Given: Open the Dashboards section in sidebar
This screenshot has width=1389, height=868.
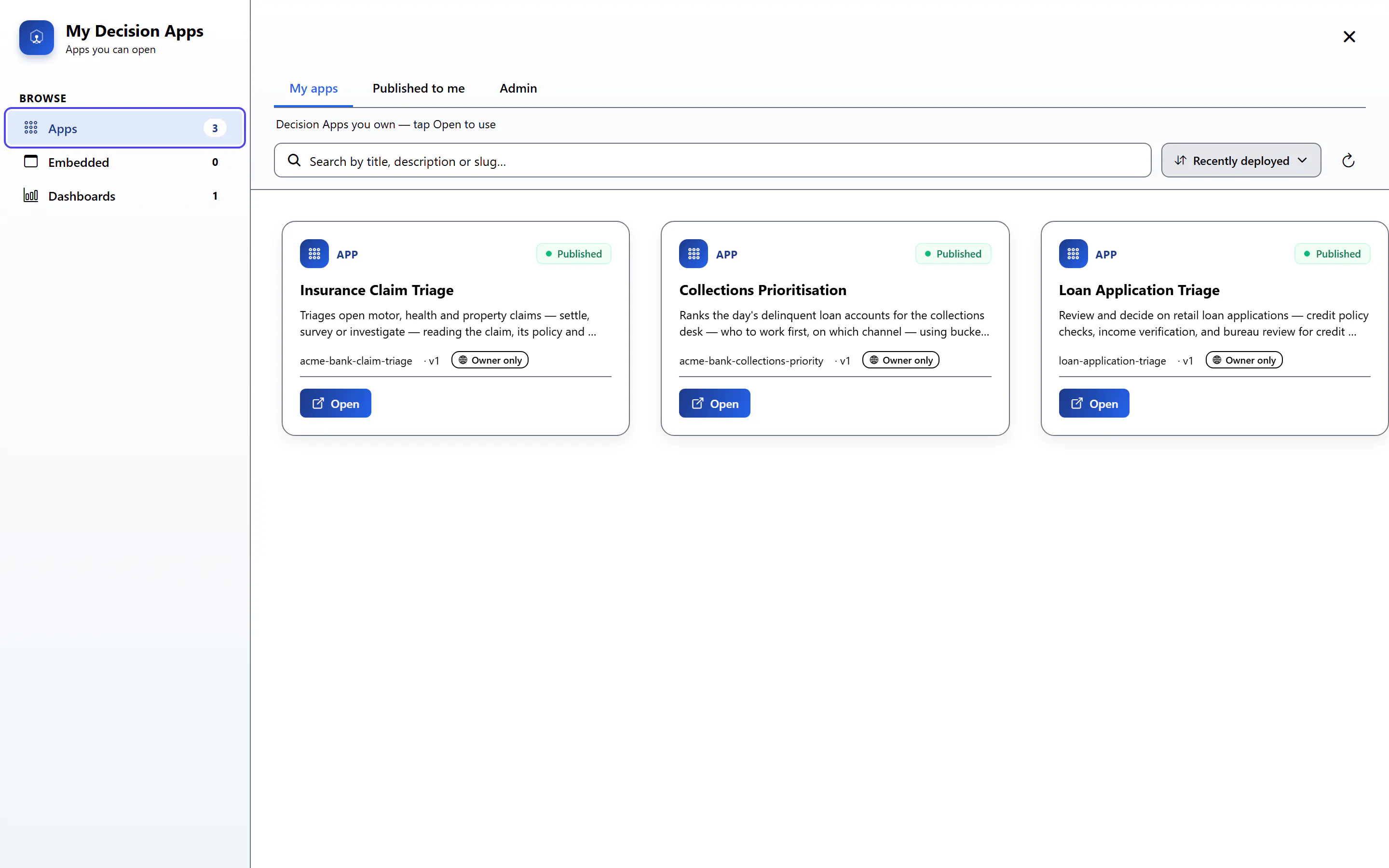Looking at the screenshot, I should pos(124,196).
